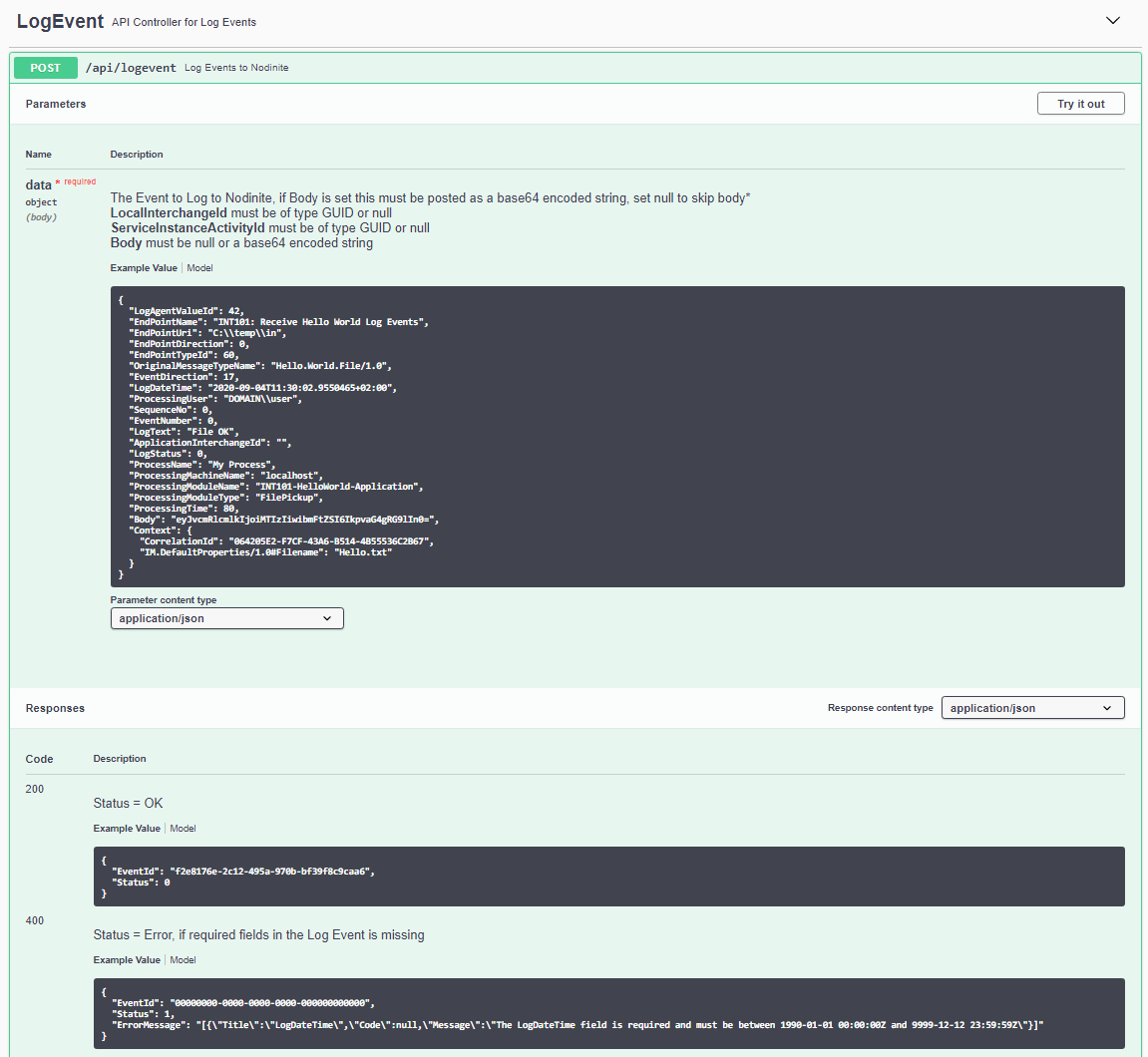This screenshot has height=1057, width=1148.
Task: Click the "OriginalMessageTypeName" line
Action: [260, 366]
